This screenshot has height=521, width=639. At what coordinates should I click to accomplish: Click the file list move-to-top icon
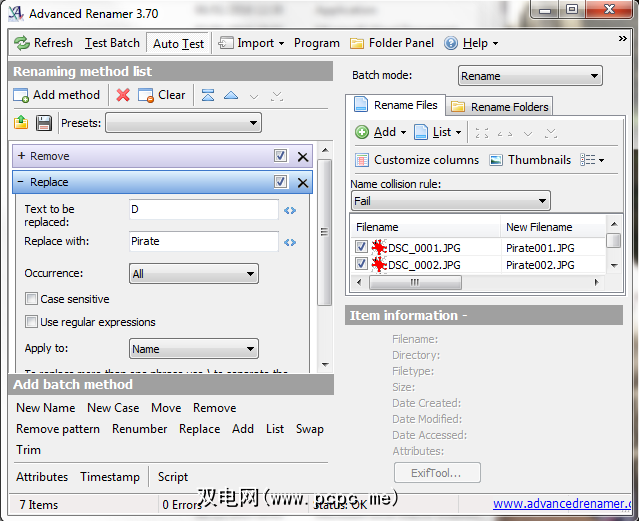coord(482,133)
